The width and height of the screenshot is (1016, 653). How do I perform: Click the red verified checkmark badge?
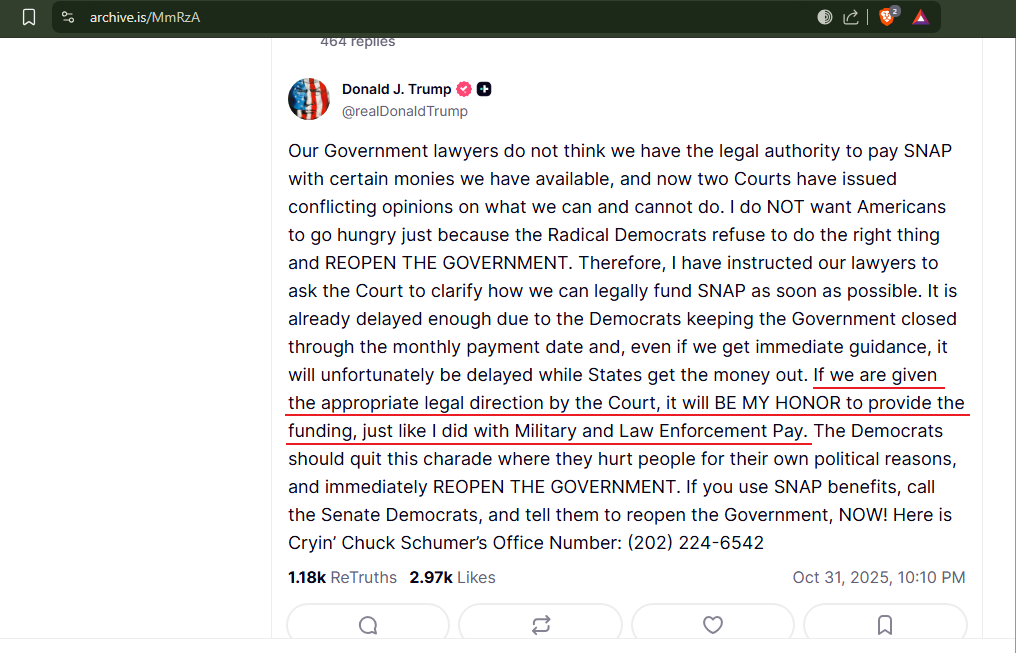(x=464, y=89)
